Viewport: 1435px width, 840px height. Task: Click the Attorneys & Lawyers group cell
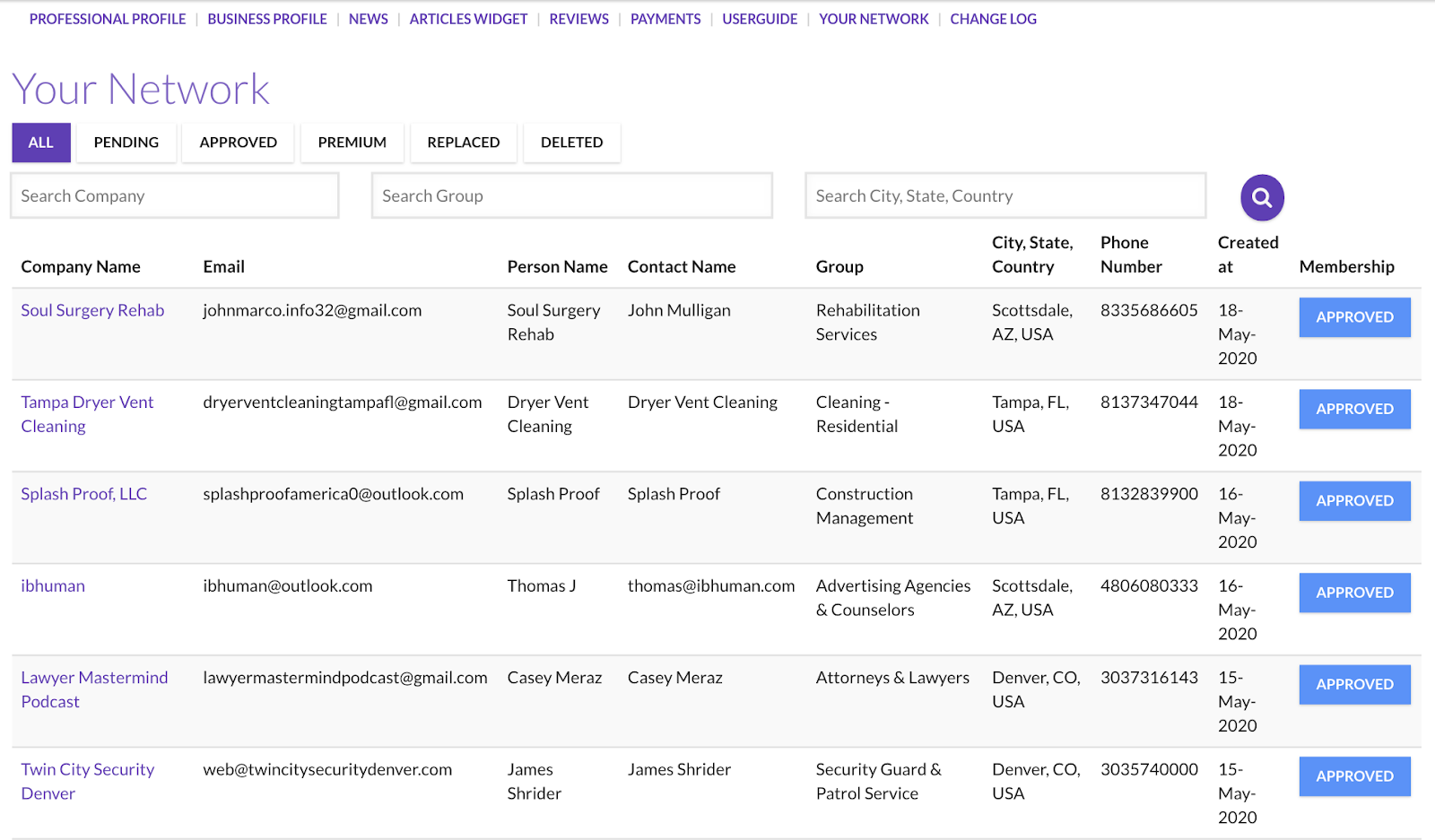click(892, 678)
